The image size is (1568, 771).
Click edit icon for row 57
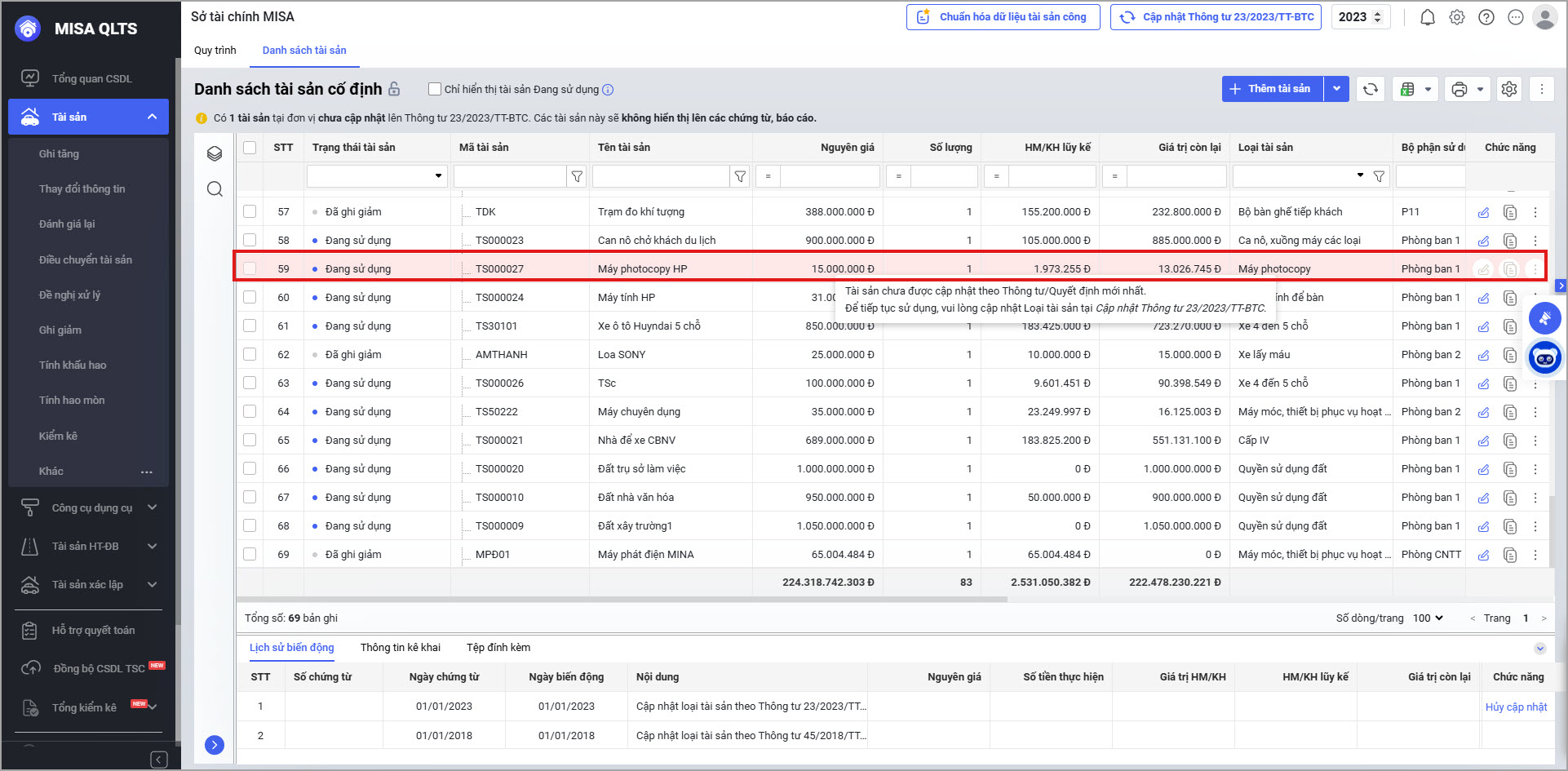point(1483,212)
